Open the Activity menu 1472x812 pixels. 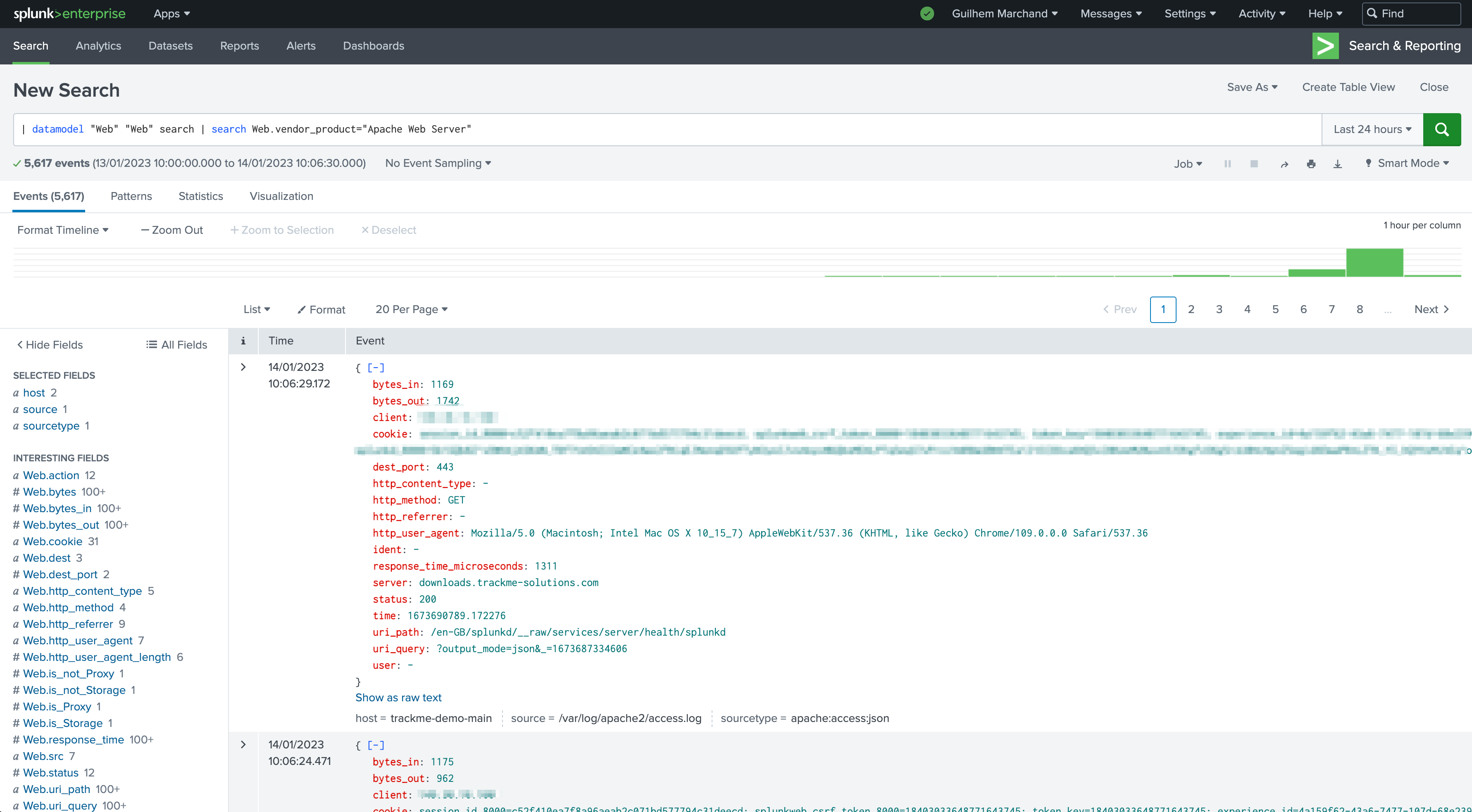(1262, 14)
